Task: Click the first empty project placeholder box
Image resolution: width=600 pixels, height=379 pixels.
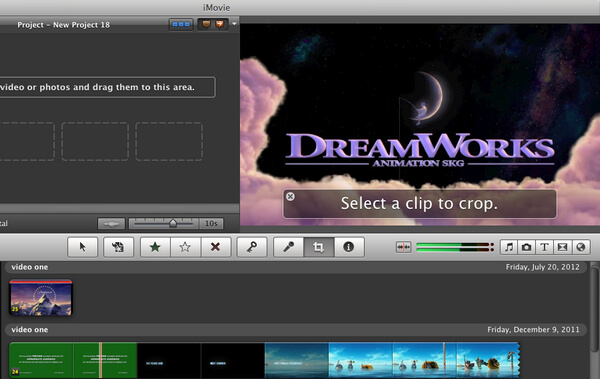Action: [x=27, y=141]
